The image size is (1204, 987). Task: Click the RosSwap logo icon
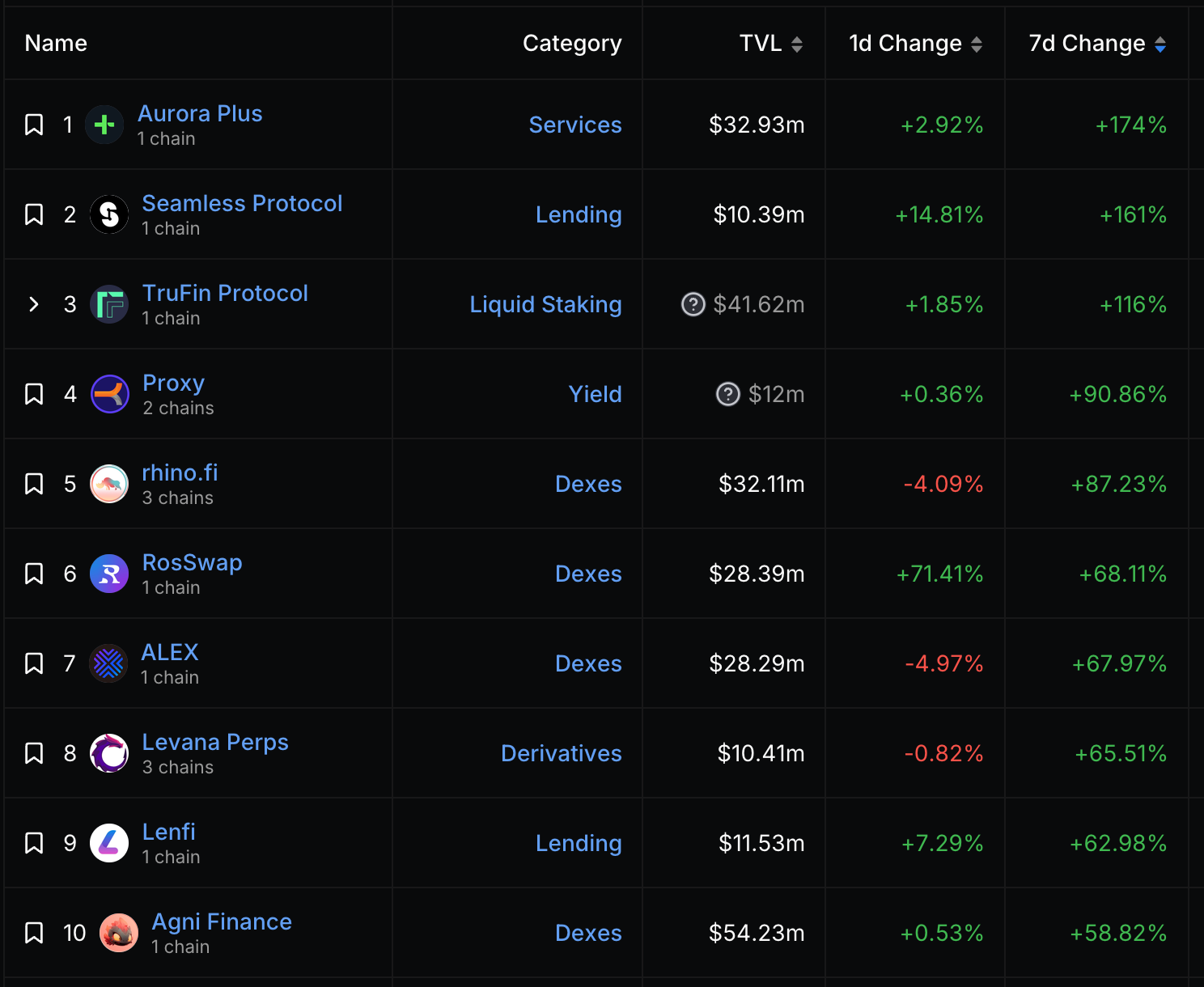pyautogui.click(x=109, y=574)
